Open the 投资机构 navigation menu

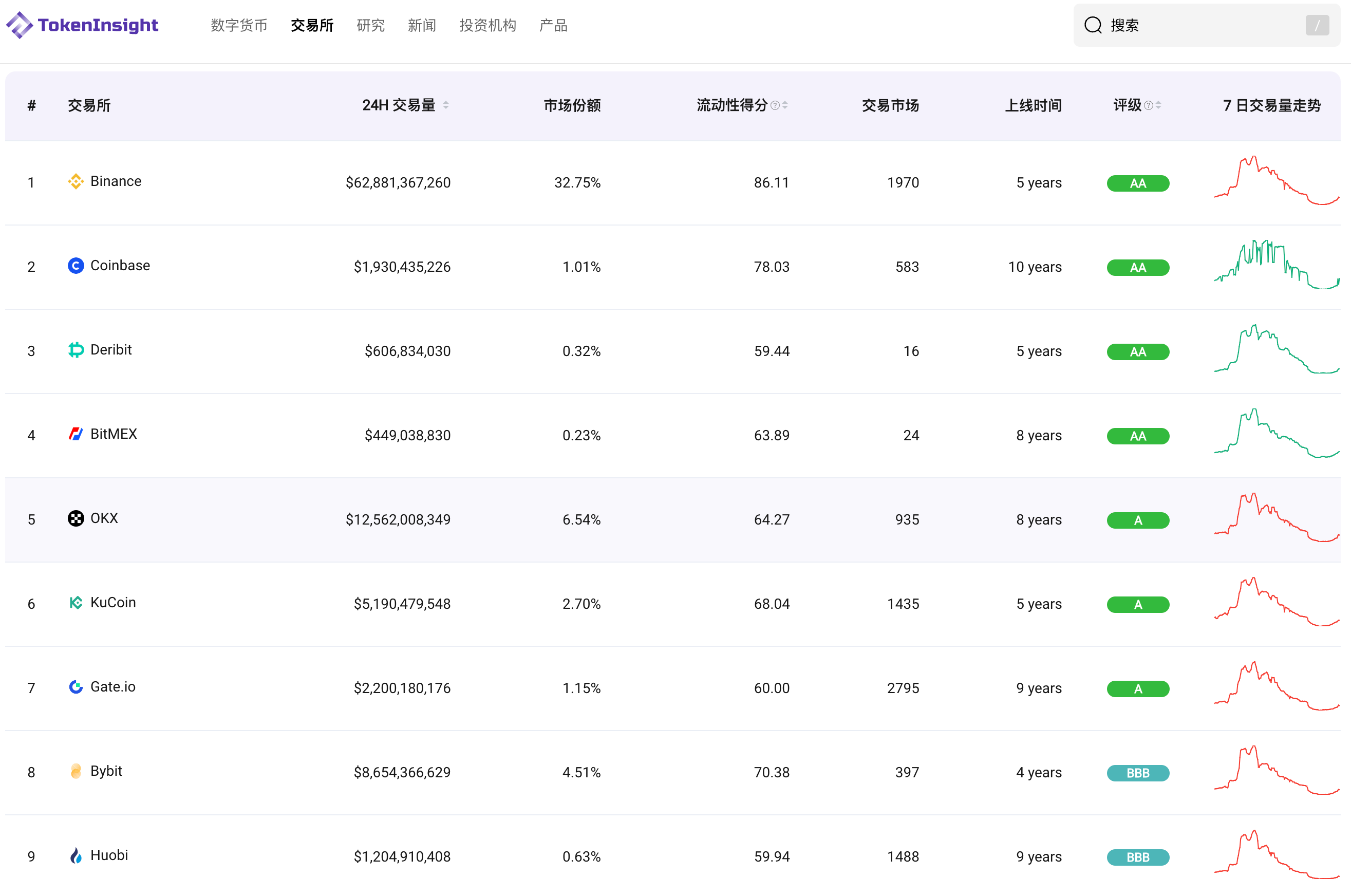(x=487, y=25)
